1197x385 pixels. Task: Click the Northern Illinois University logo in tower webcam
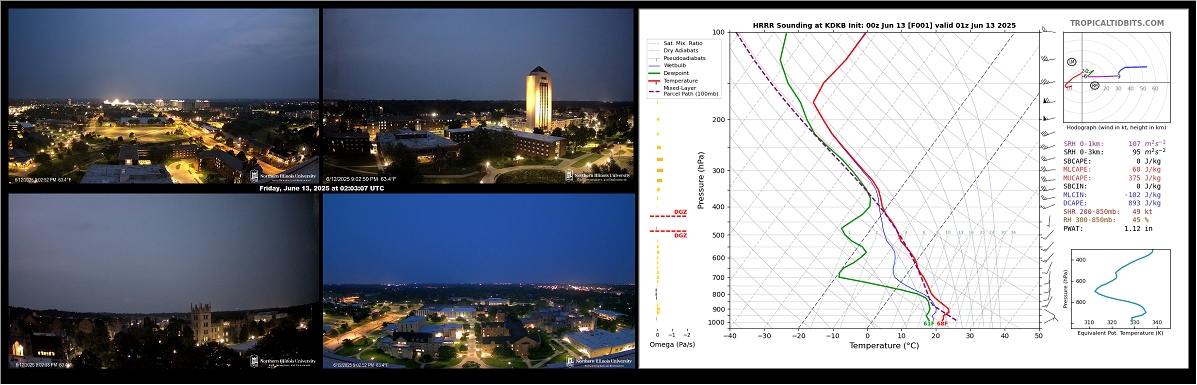[599, 175]
